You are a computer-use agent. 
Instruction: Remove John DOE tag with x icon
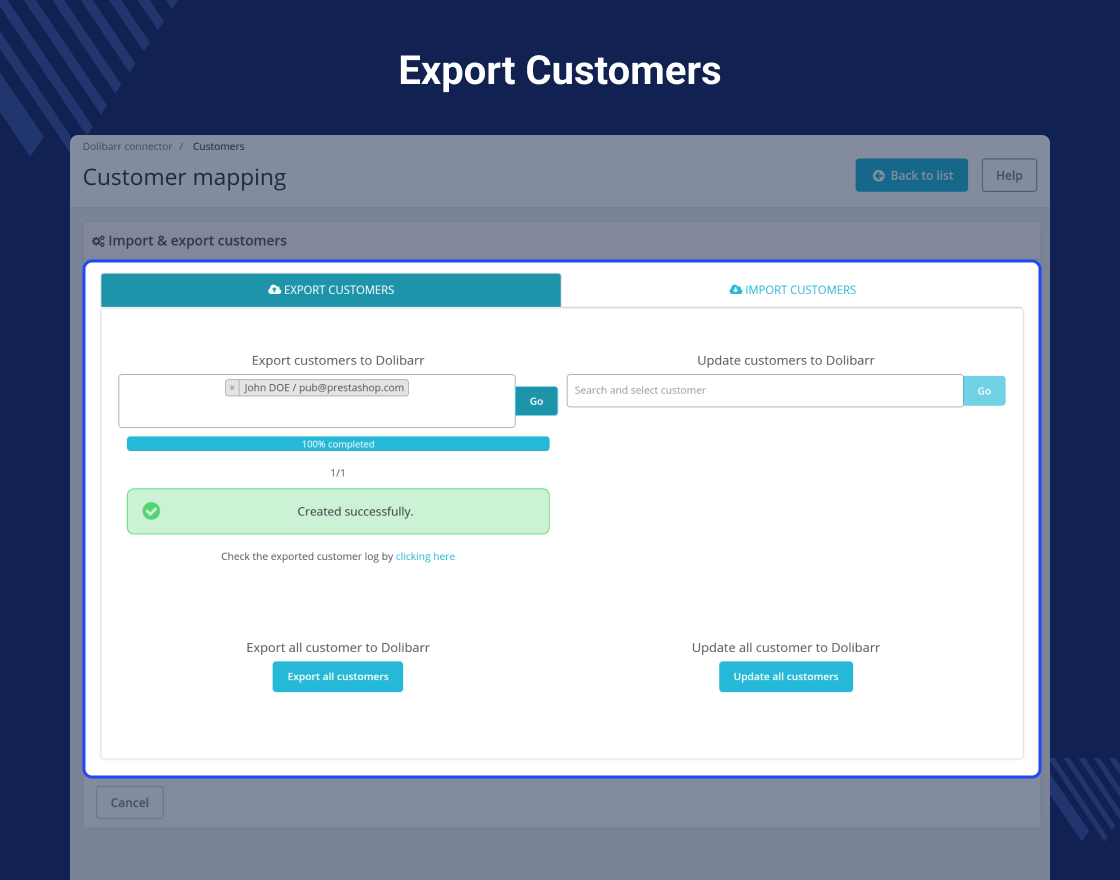pyautogui.click(x=232, y=388)
